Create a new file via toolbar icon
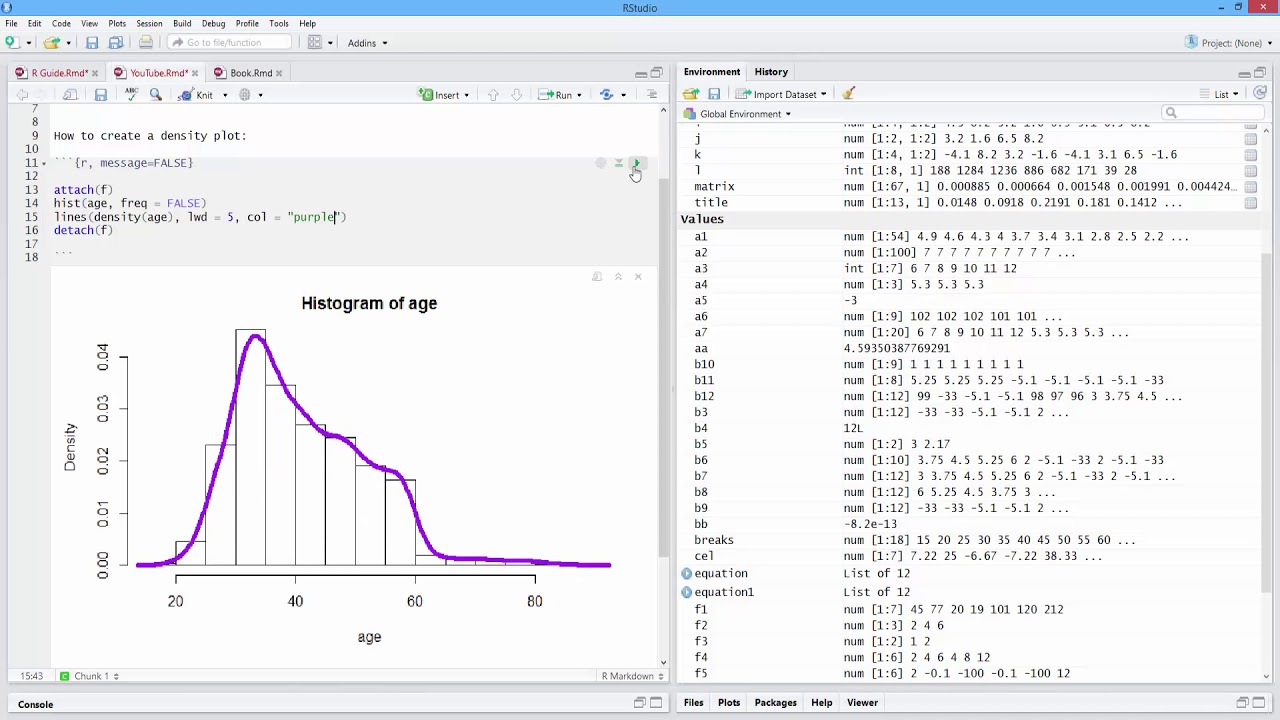Image resolution: width=1280 pixels, height=720 pixels. click(x=12, y=42)
